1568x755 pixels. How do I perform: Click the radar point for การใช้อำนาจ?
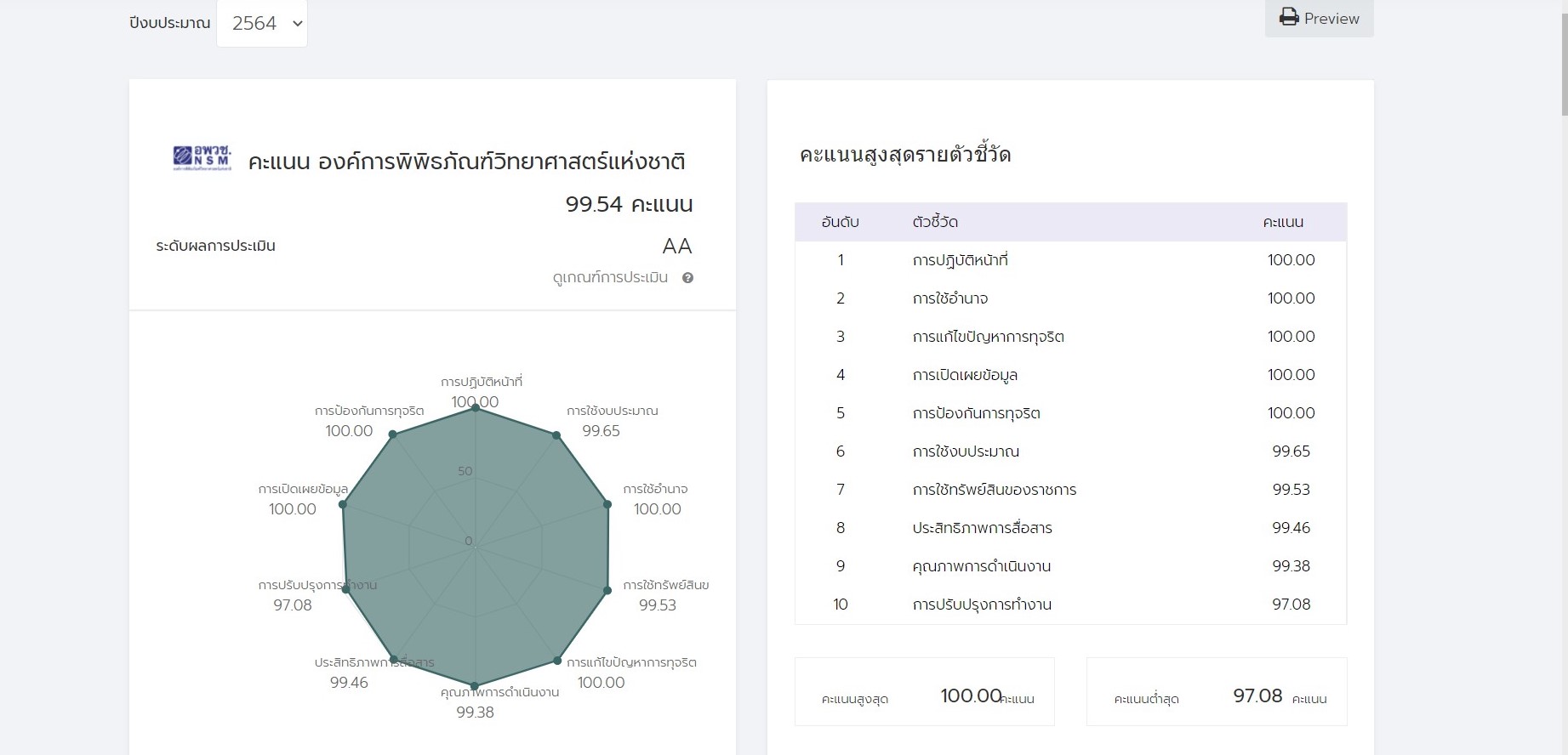[607, 504]
